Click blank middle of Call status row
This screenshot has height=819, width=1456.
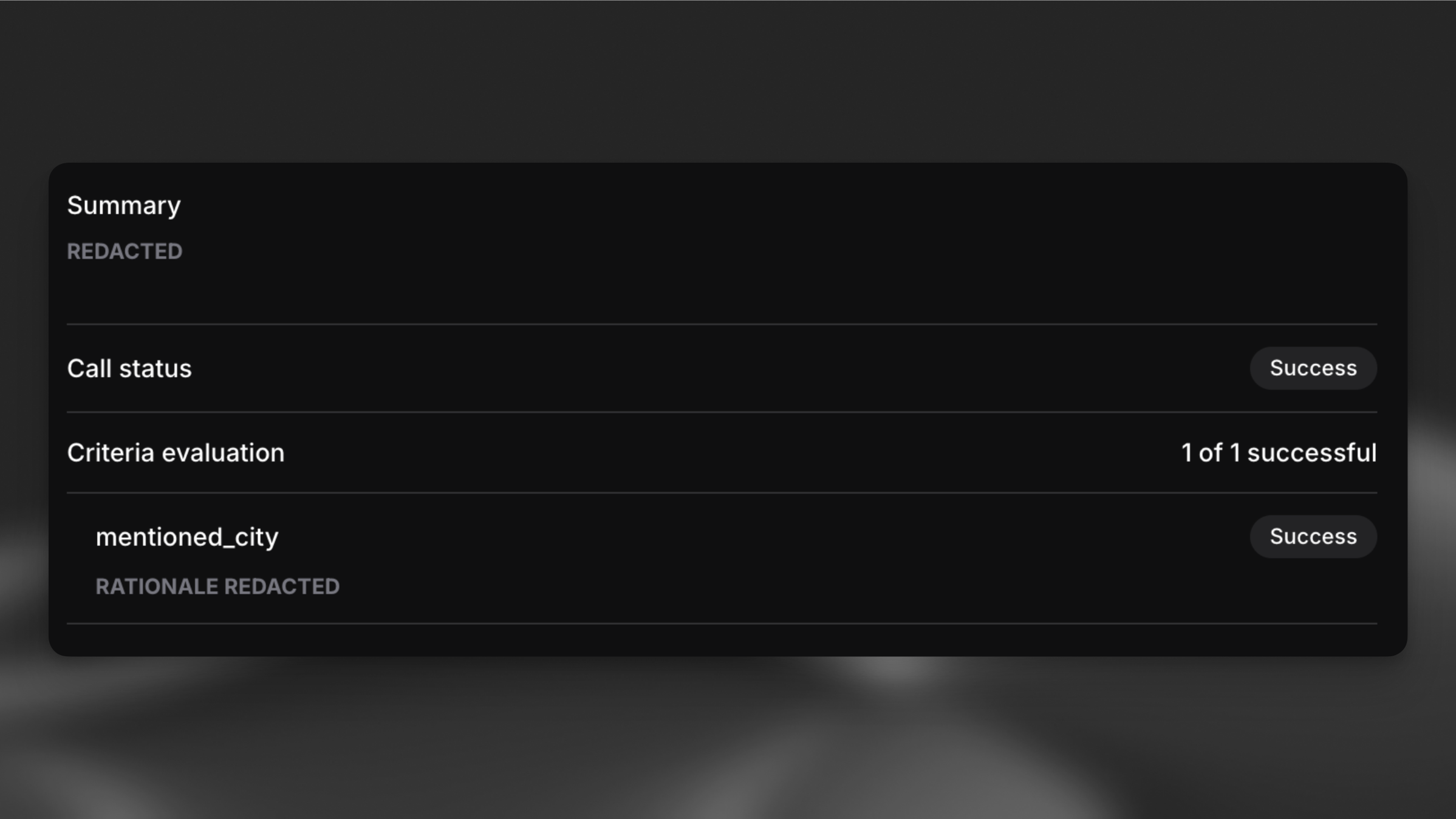pos(722,369)
